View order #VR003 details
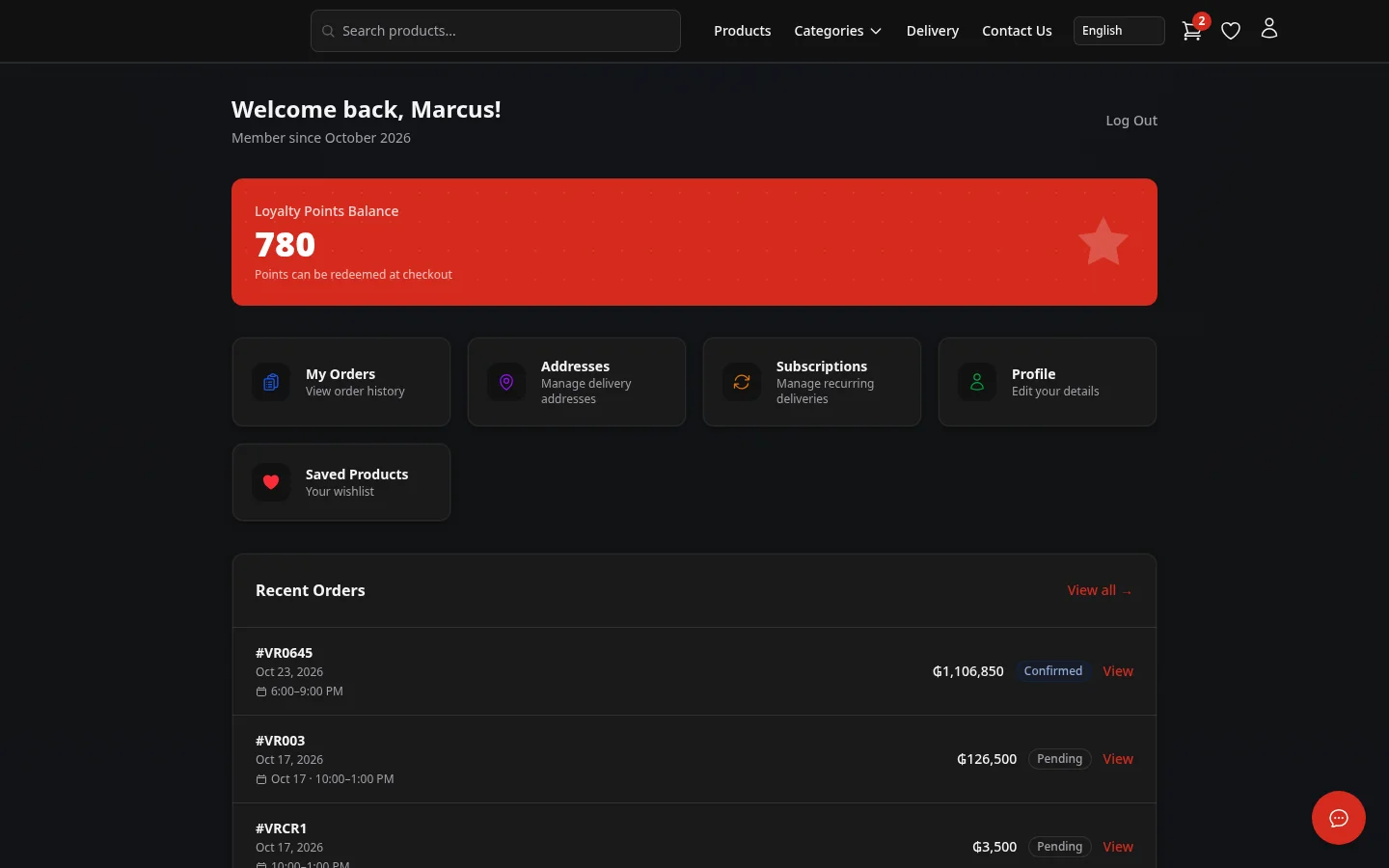The width and height of the screenshot is (1389, 868). click(x=1118, y=759)
